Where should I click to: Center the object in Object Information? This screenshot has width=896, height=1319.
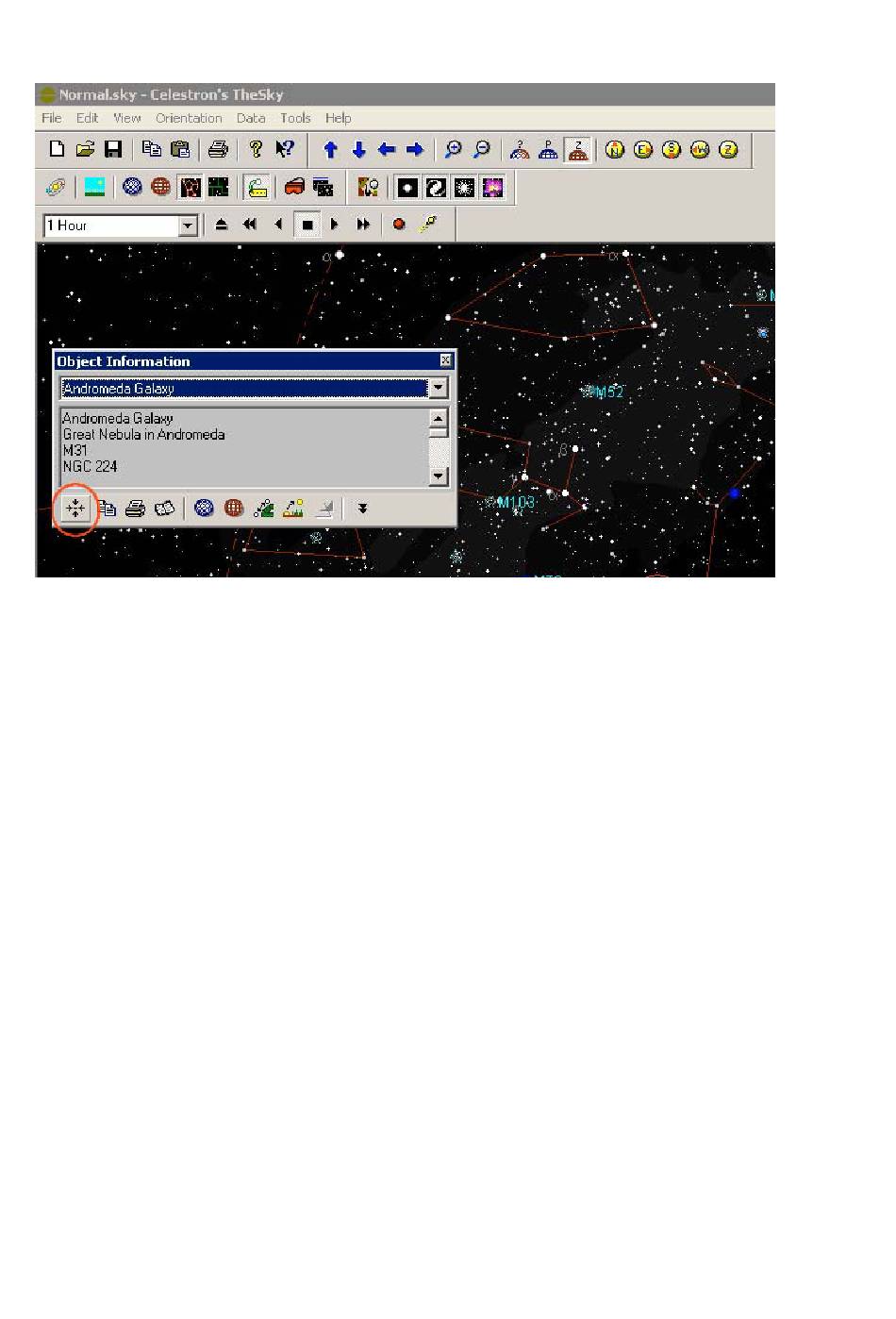(x=75, y=509)
